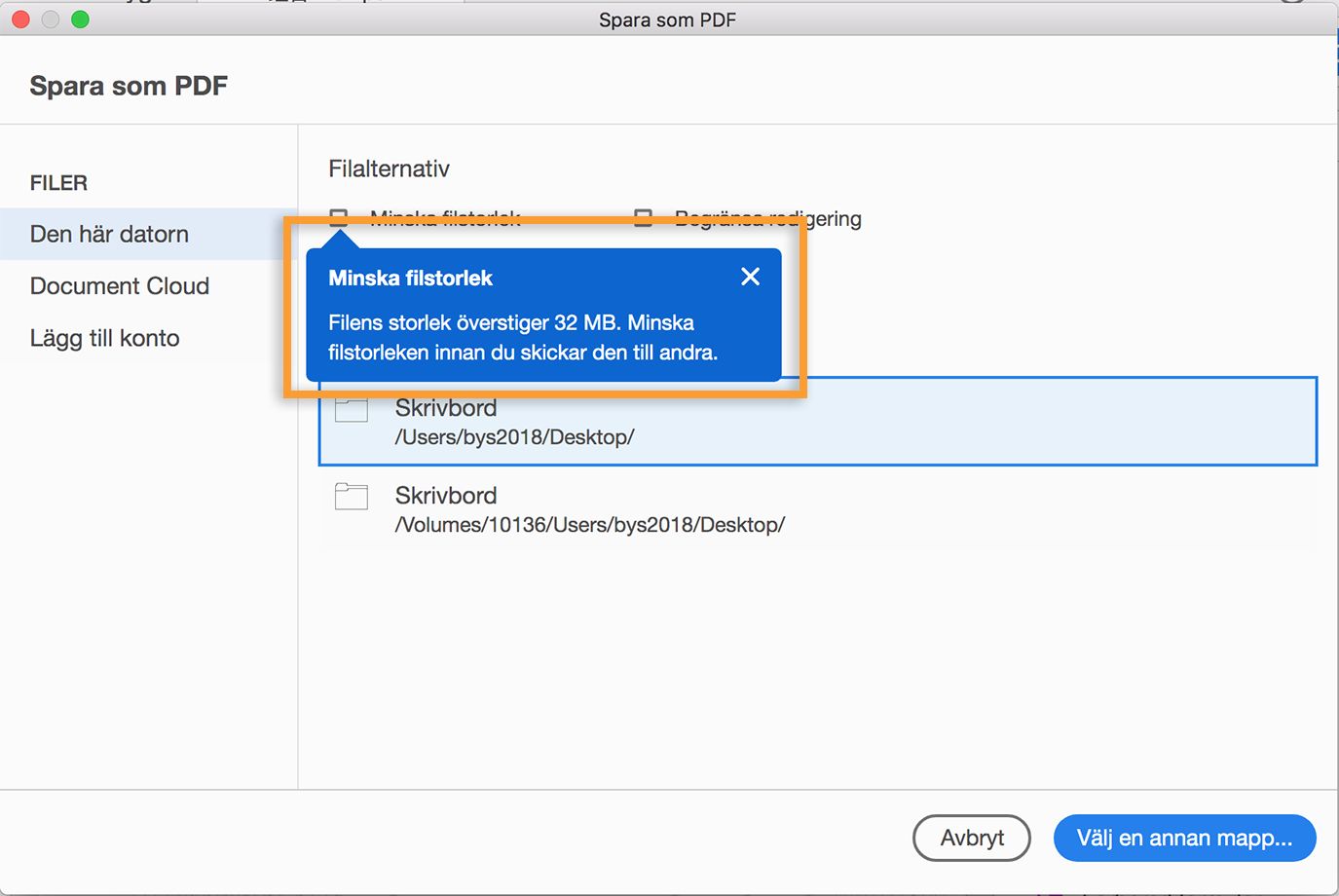Enable the Minska filstorlek checkbox

pyautogui.click(x=338, y=216)
